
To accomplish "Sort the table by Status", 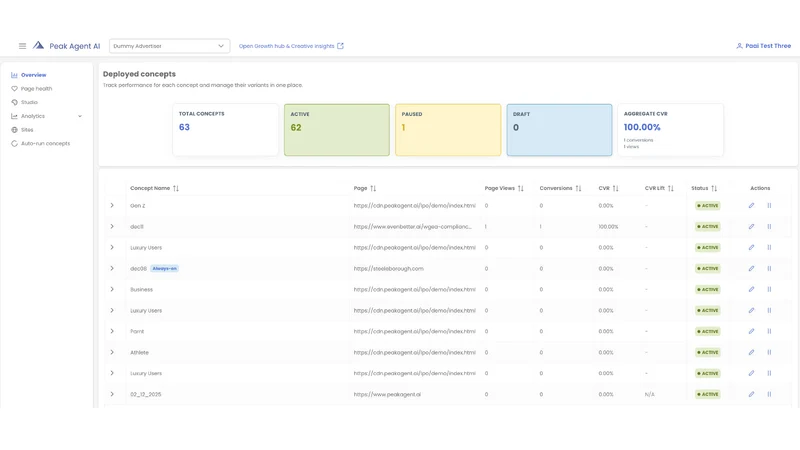I will (714, 188).
